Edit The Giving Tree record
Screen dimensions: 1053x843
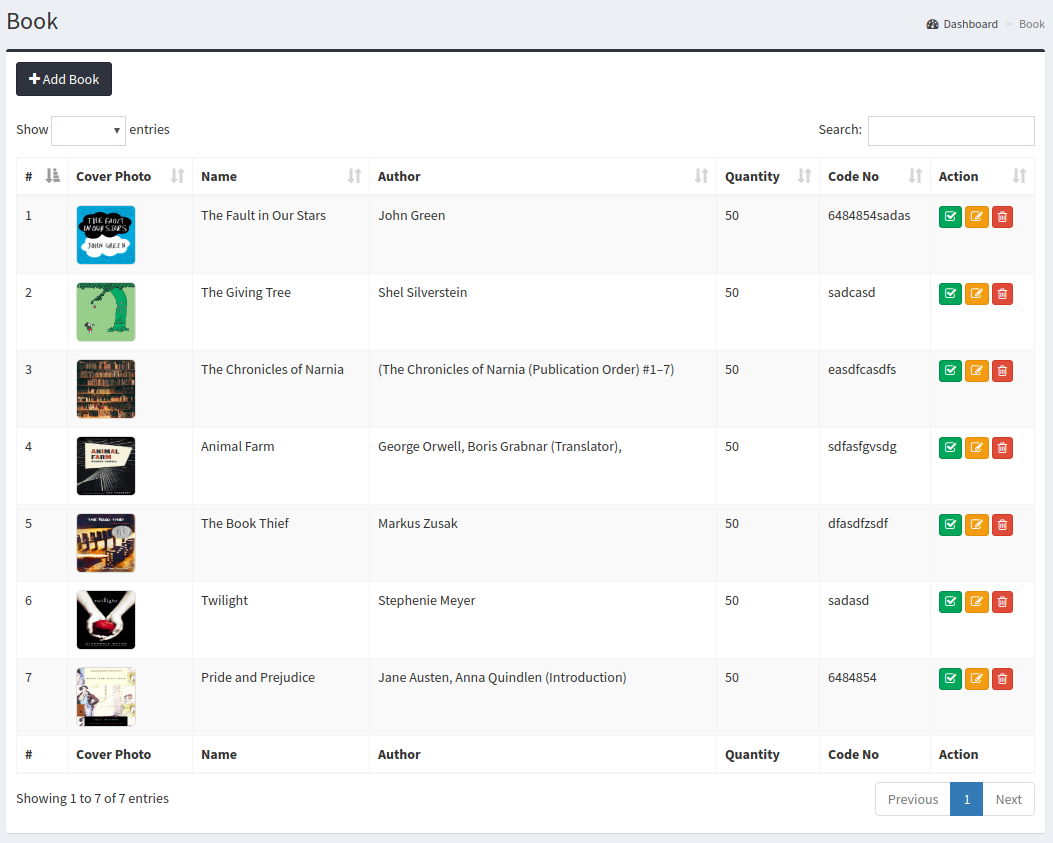[977, 293]
